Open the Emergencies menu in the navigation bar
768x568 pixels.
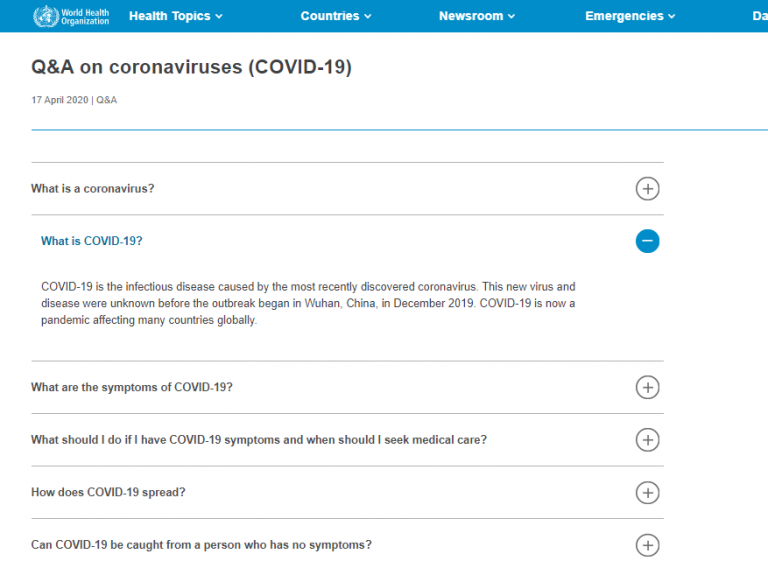pos(630,16)
